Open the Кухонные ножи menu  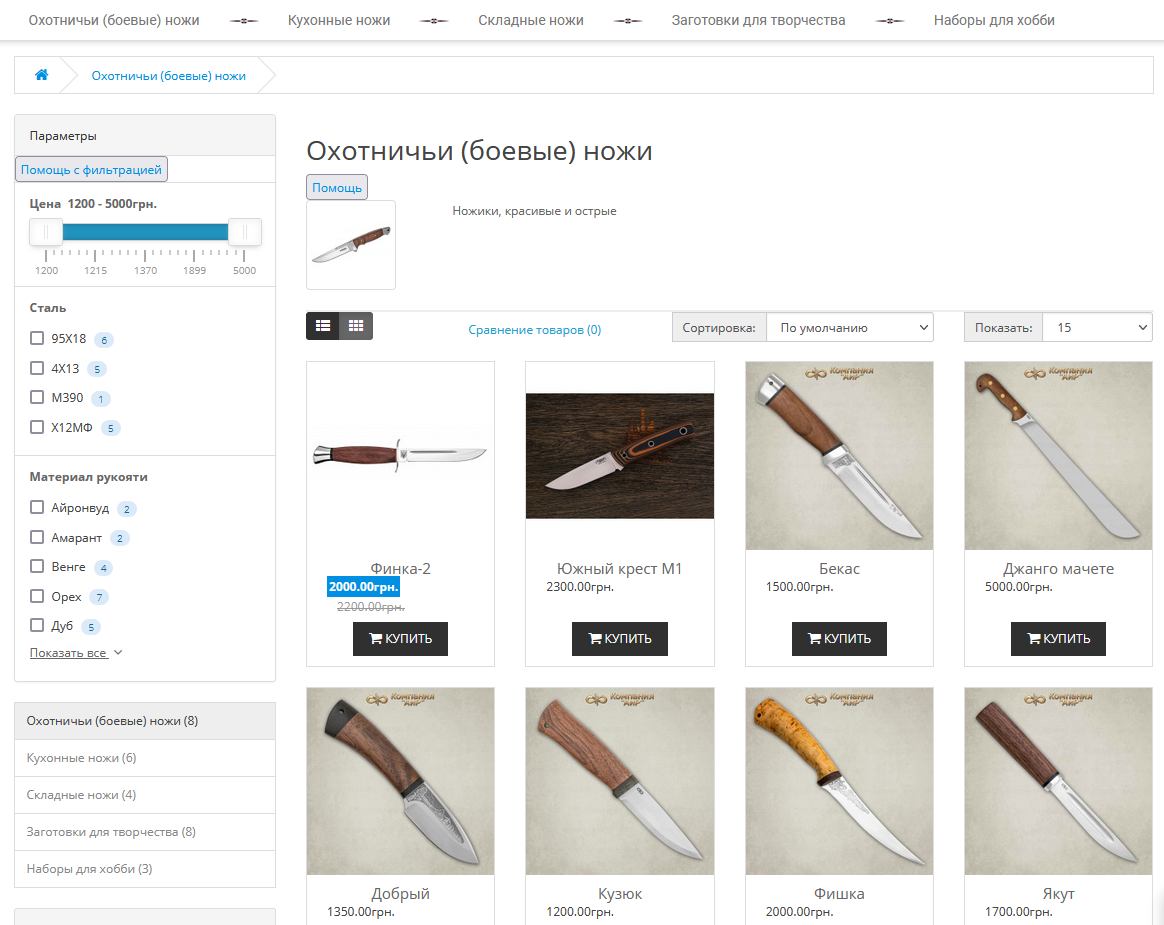click(x=339, y=19)
